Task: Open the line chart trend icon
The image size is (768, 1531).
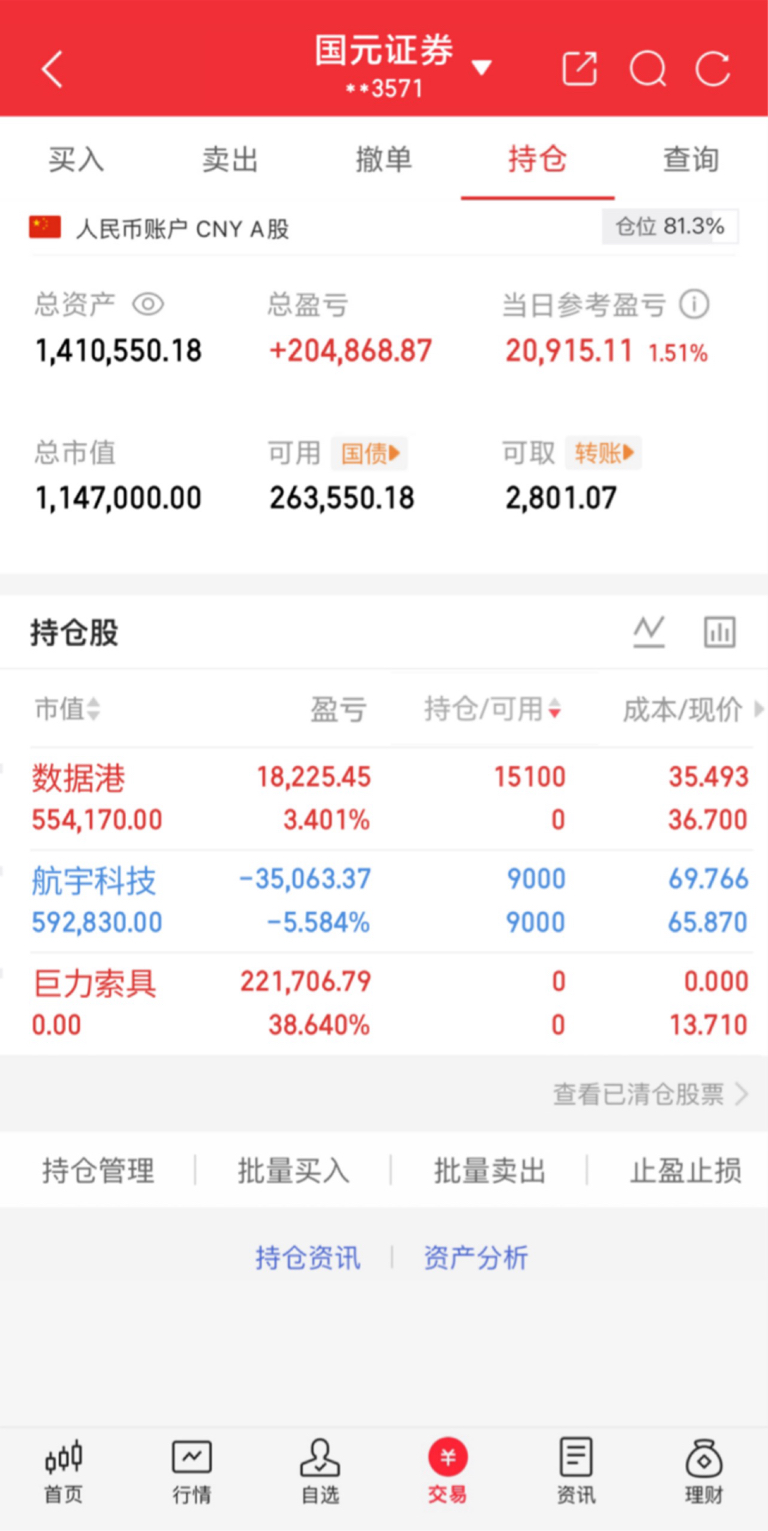Action: [649, 631]
